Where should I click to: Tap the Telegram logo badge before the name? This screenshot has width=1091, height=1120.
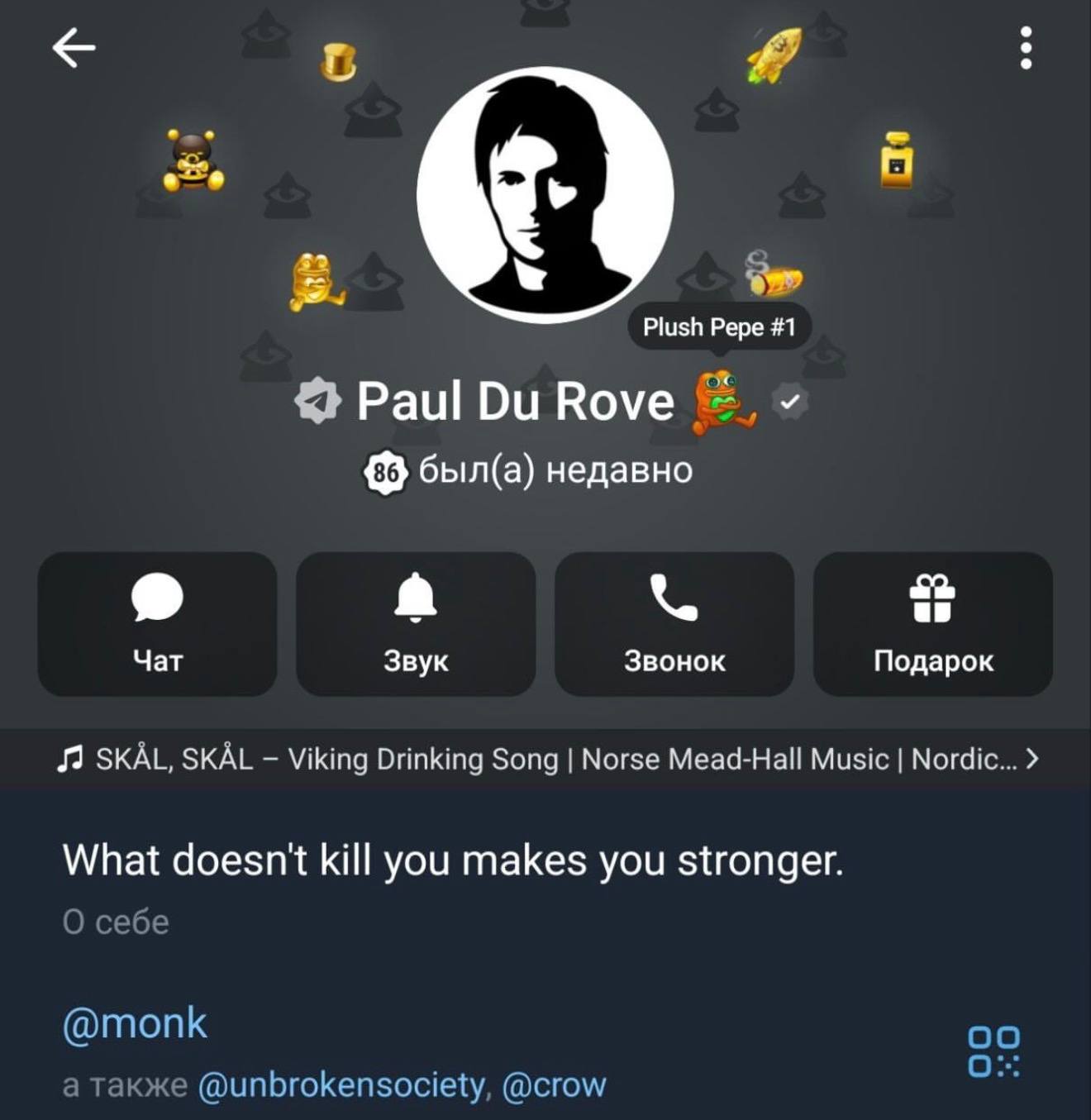(317, 401)
